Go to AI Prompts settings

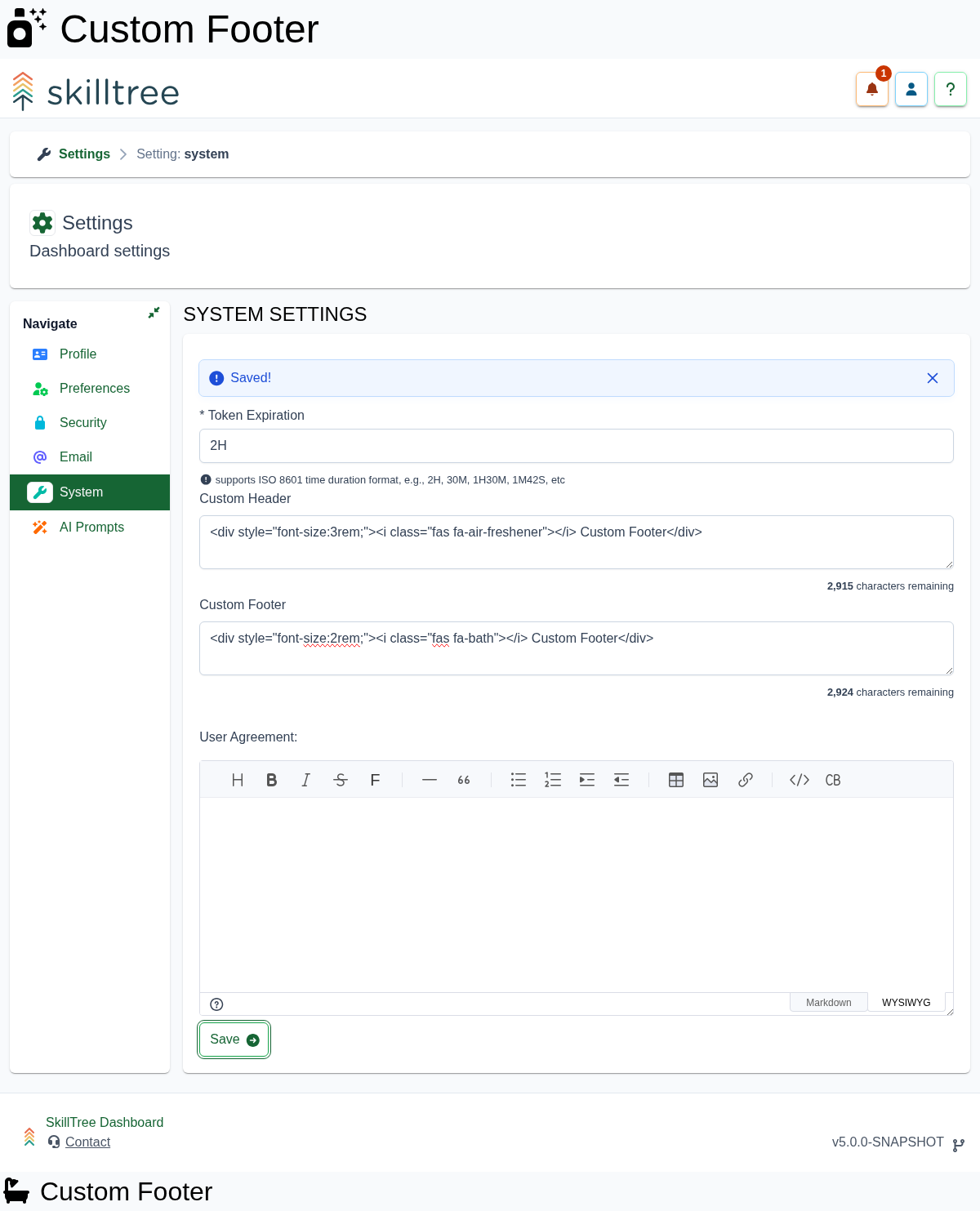(90, 527)
